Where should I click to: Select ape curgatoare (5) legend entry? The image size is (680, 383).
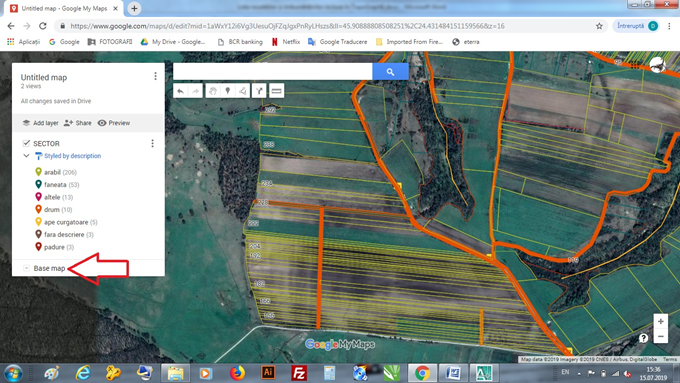click(66, 222)
